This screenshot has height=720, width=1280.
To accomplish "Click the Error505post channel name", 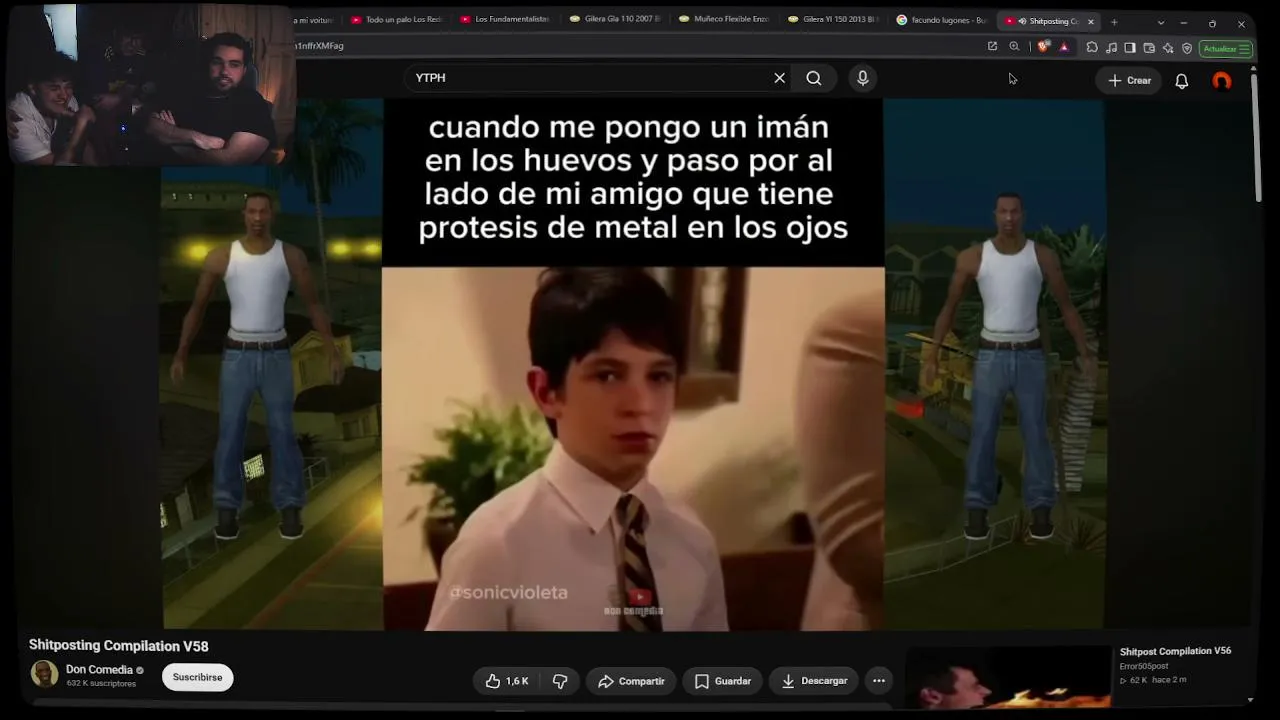I will pos(1144,666).
